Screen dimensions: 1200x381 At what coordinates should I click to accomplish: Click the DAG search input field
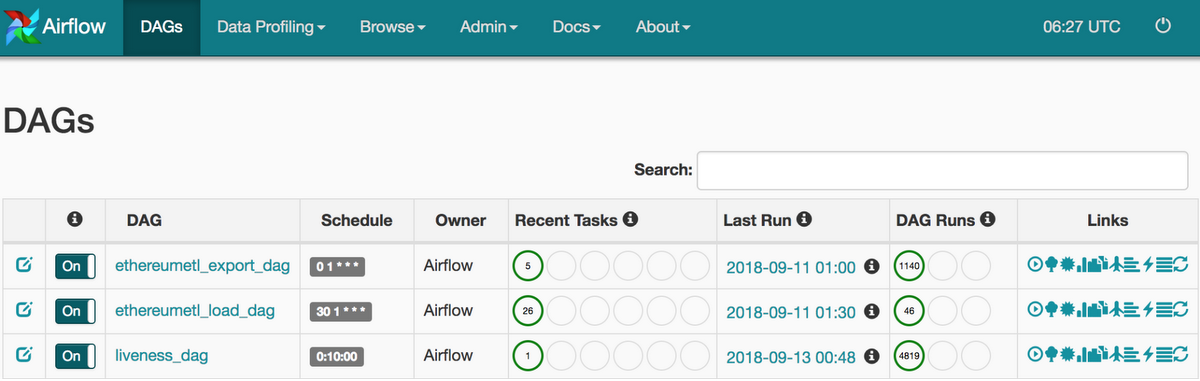(x=942, y=170)
